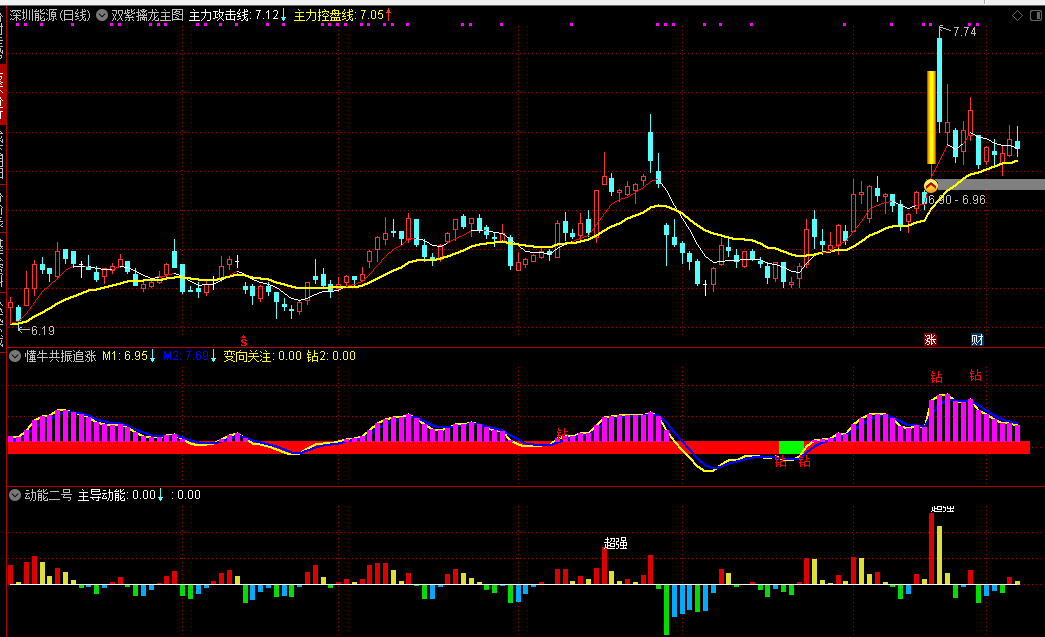Click the red 张 marker below the main chart
The width and height of the screenshot is (1045, 637).
930,340
